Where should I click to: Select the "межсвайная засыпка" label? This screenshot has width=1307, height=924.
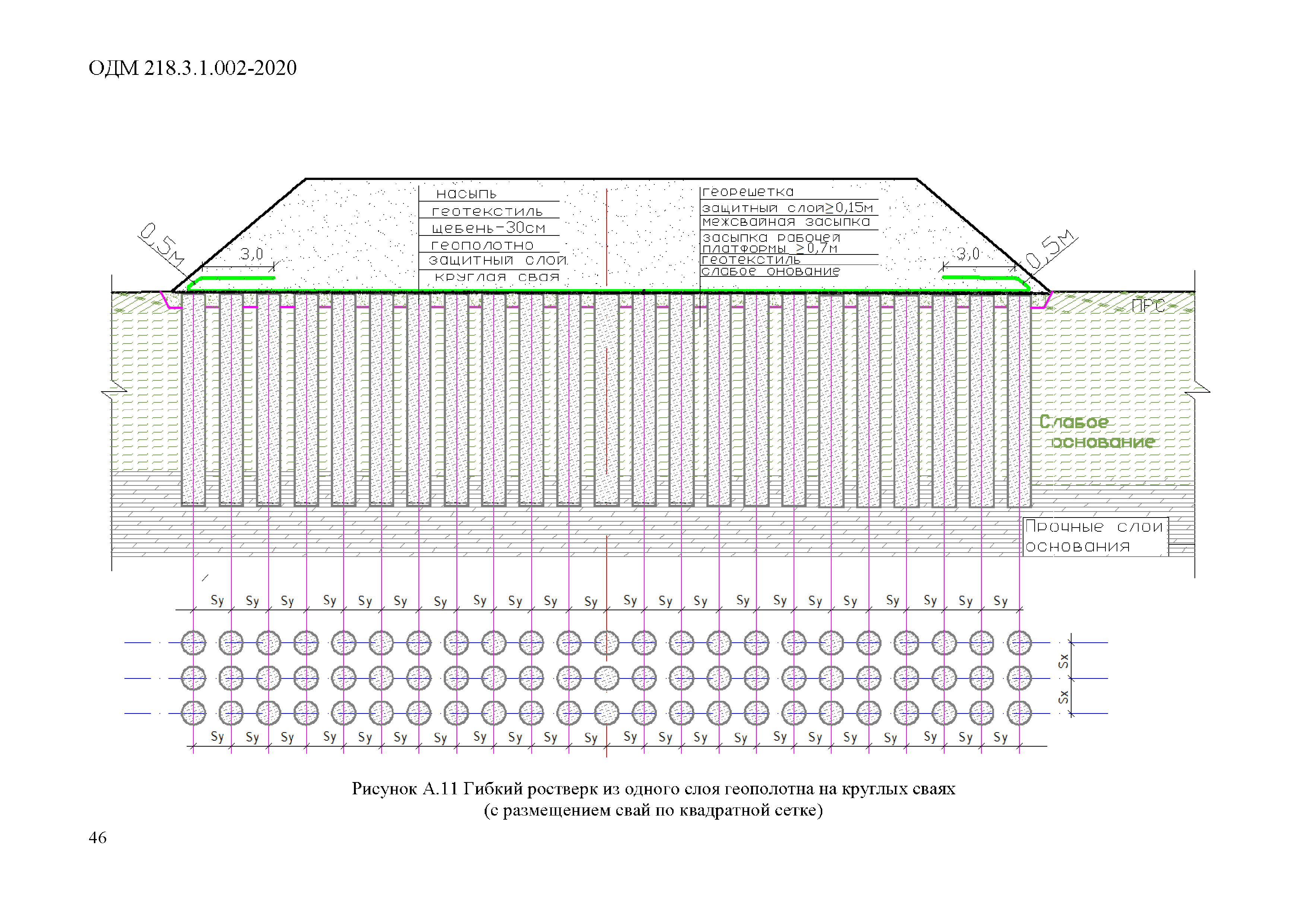pyautogui.click(x=786, y=221)
